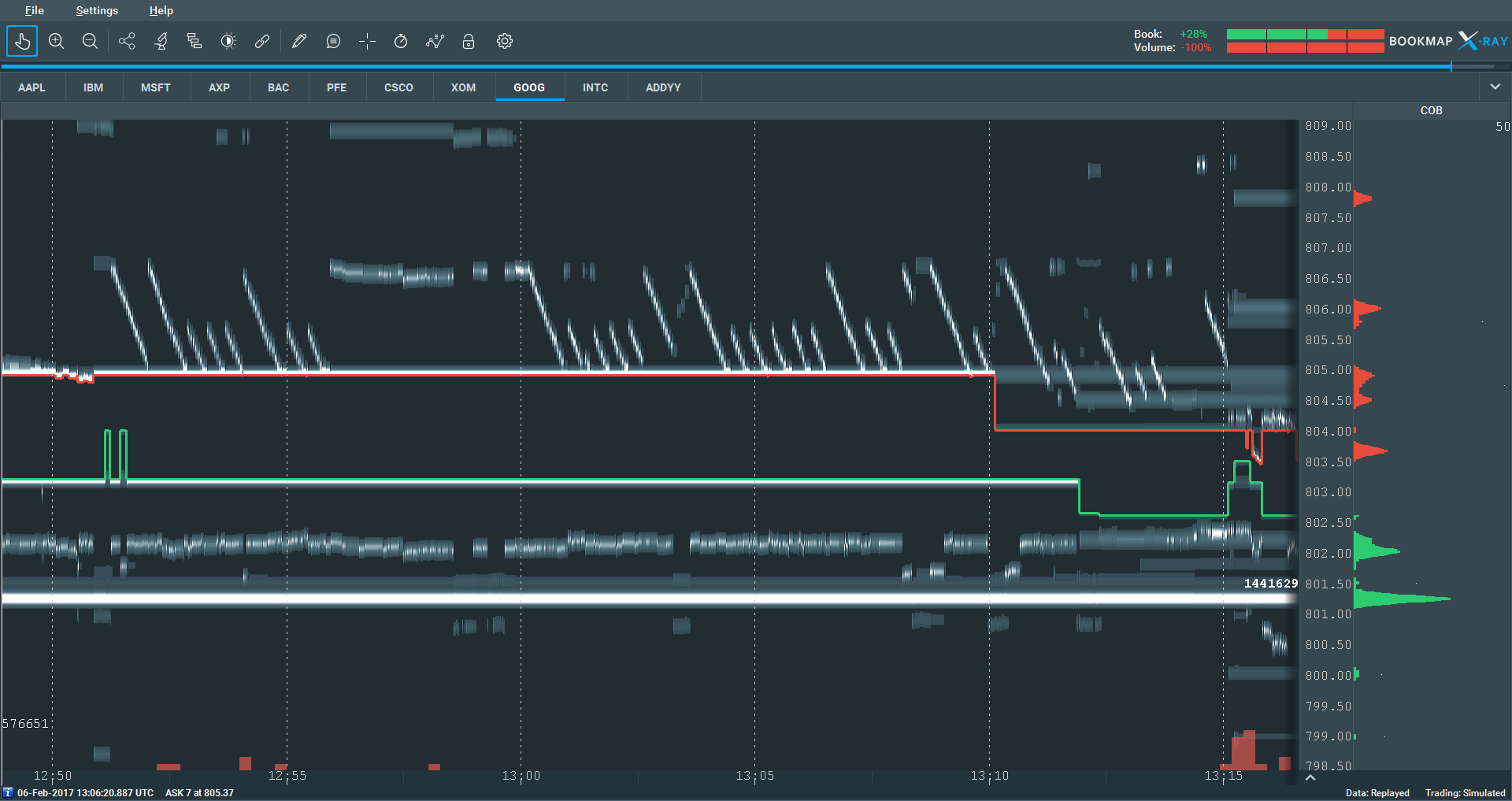
Task: Toggle the crosshair cursor
Action: coord(367,41)
